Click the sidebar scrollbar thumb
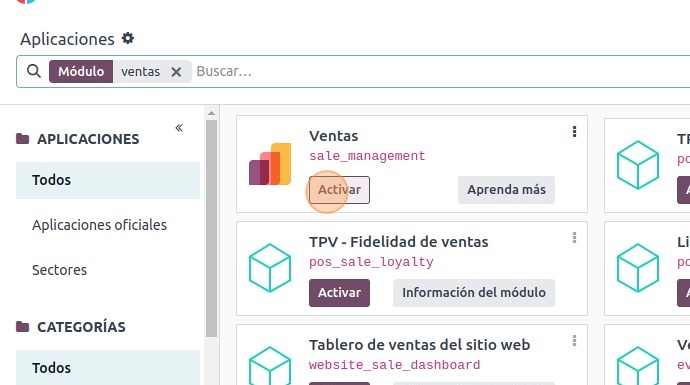The height and width of the screenshot is (385, 690). coord(211,229)
